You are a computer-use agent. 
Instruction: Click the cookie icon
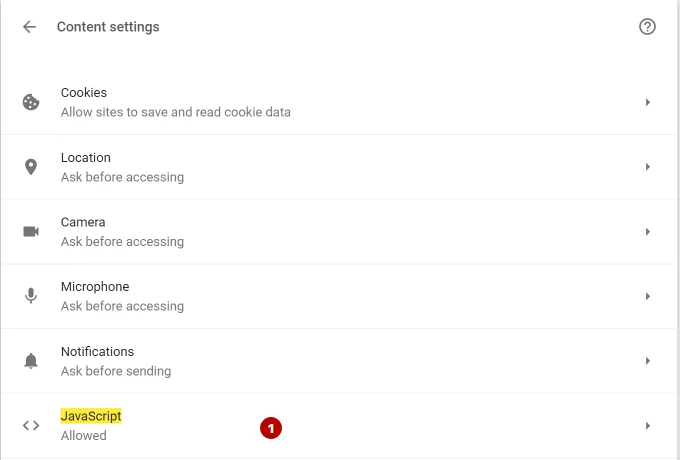click(x=31, y=102)
